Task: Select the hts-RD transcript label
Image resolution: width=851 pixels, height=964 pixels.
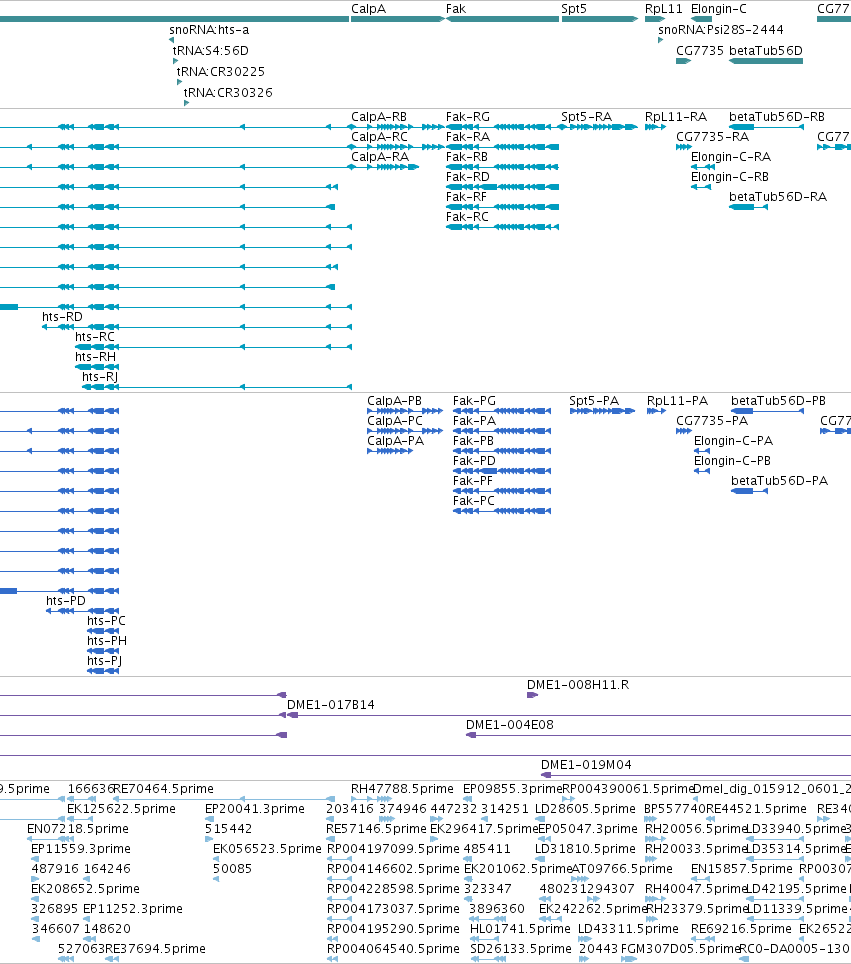Action: (x=62, y=317)
